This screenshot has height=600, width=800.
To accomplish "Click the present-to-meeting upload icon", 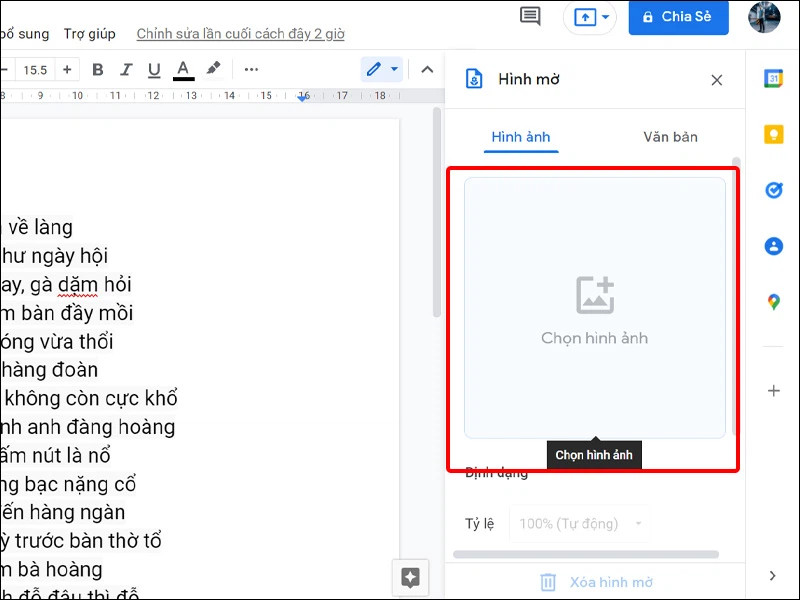I will pyautogui.click(x=585, y=17).
